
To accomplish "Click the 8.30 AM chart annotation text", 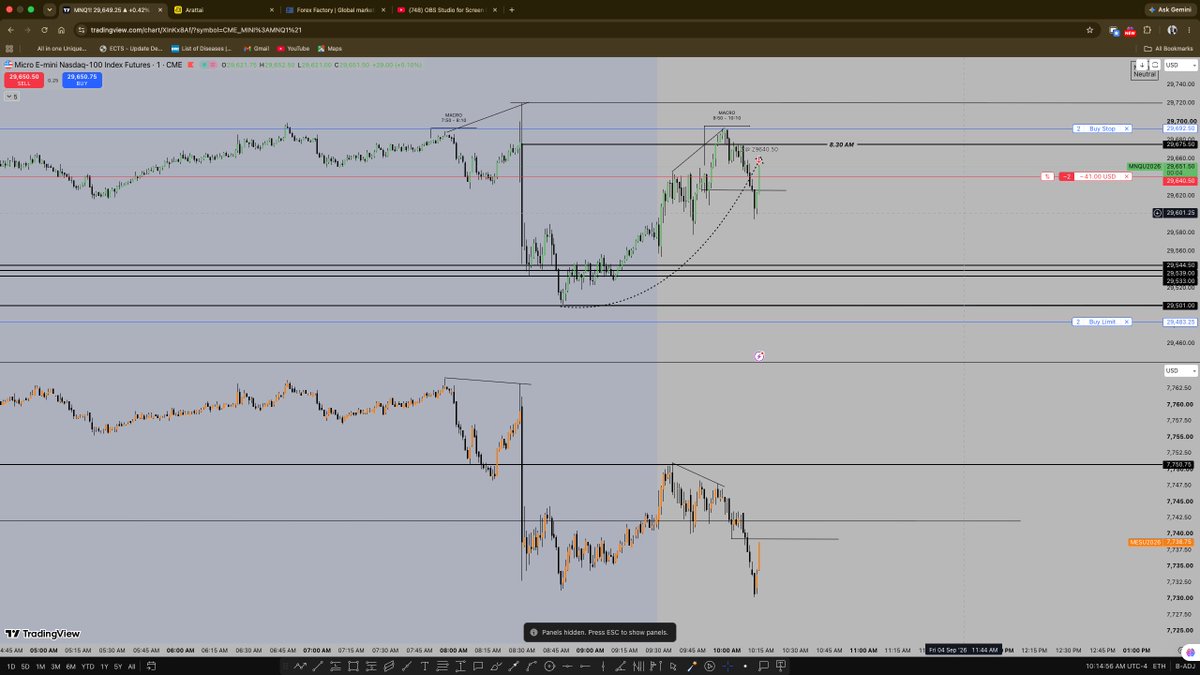I will 841,145.
